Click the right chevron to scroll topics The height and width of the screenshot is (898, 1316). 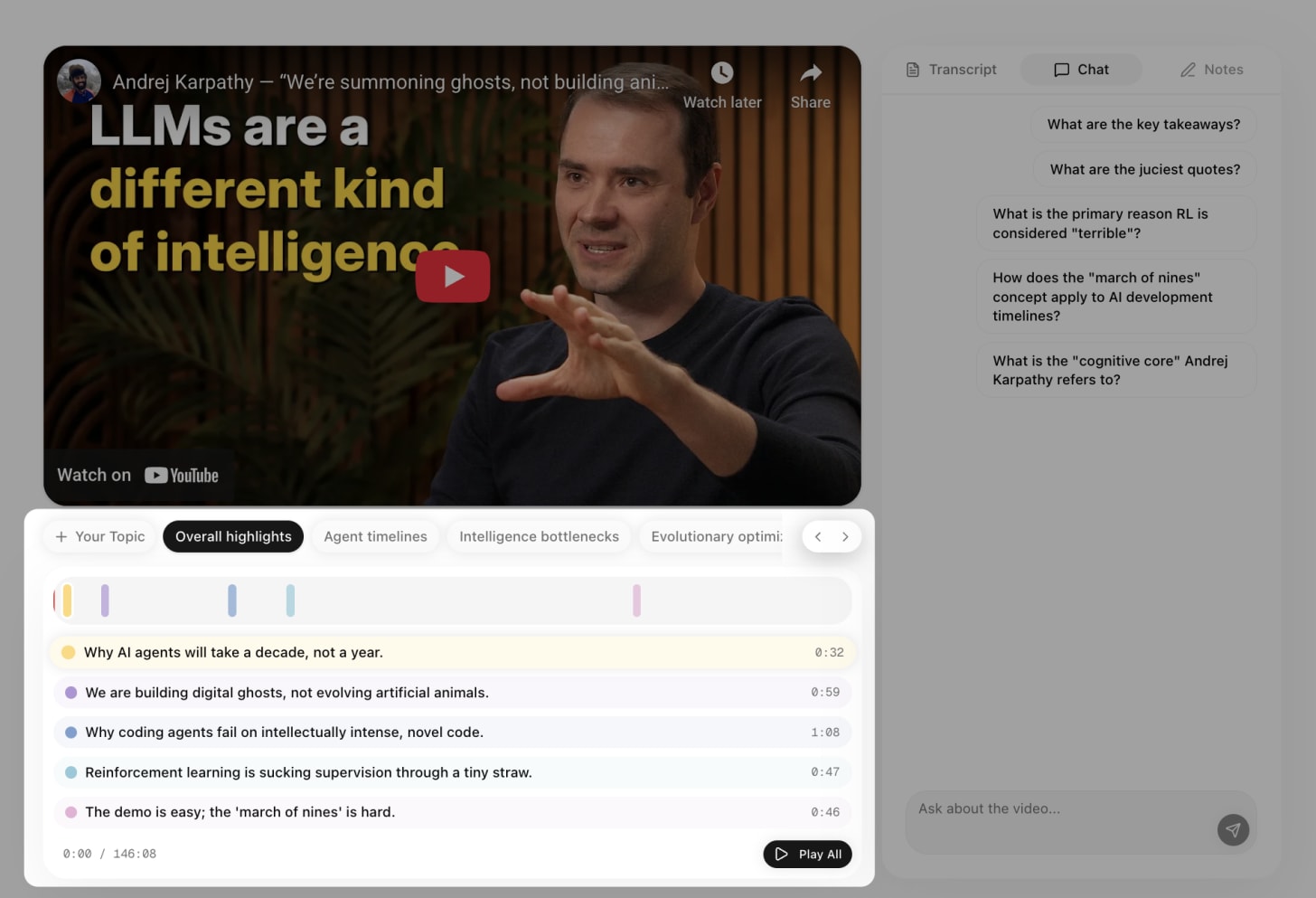tap(845, 536)
